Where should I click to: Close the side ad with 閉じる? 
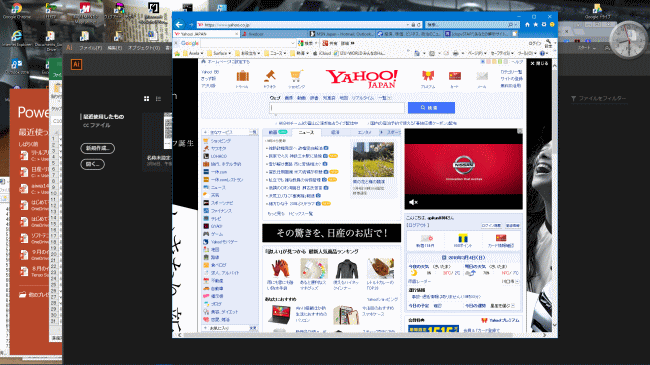(x=539, y=63)
